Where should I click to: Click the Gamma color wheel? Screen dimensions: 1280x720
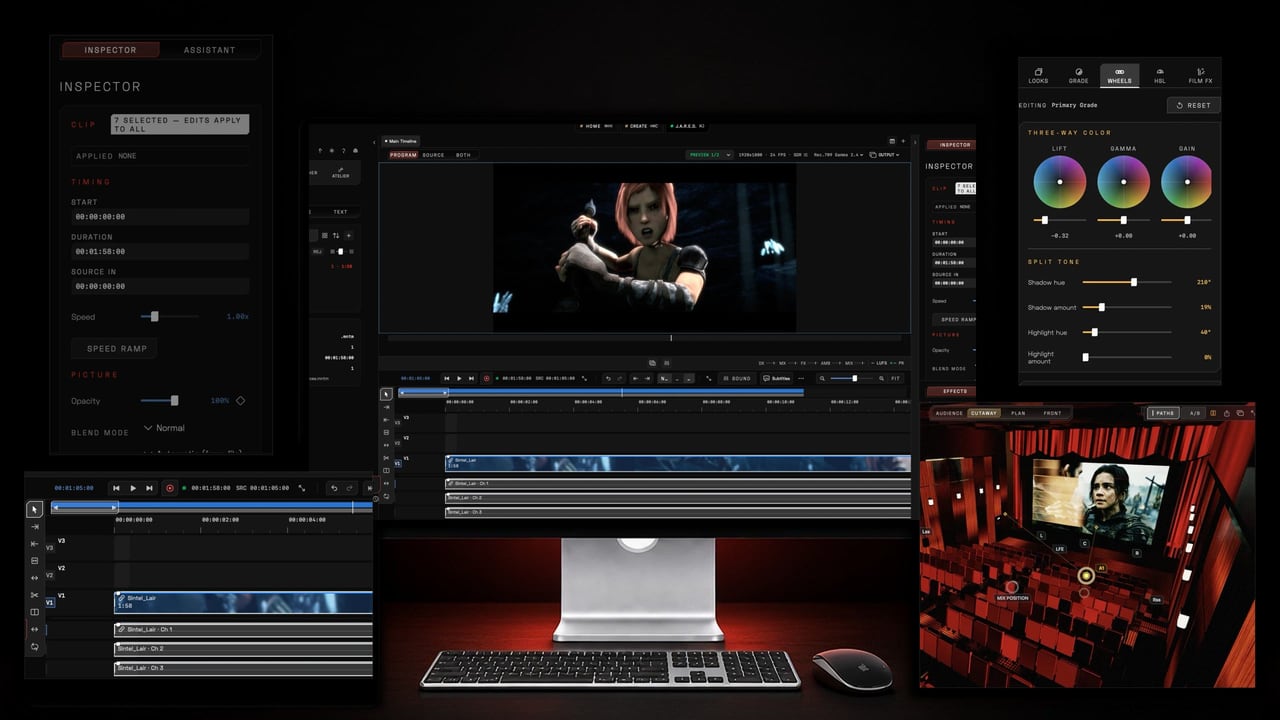tap(1123, 182)
